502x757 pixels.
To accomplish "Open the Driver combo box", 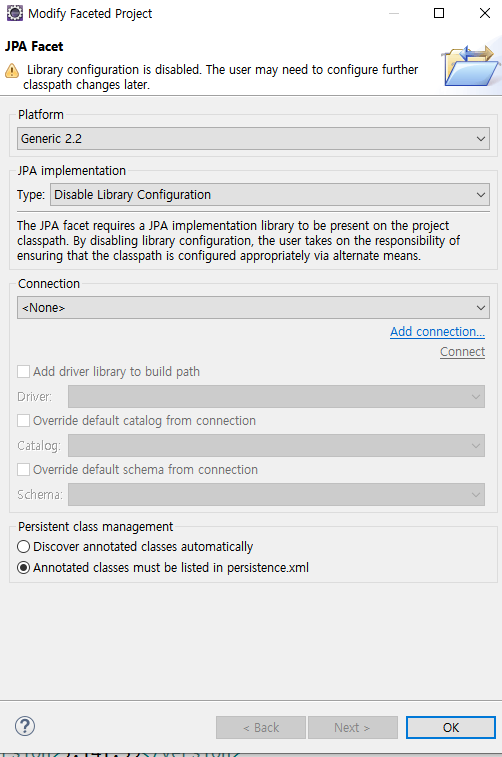I will (x=276, y=396).
